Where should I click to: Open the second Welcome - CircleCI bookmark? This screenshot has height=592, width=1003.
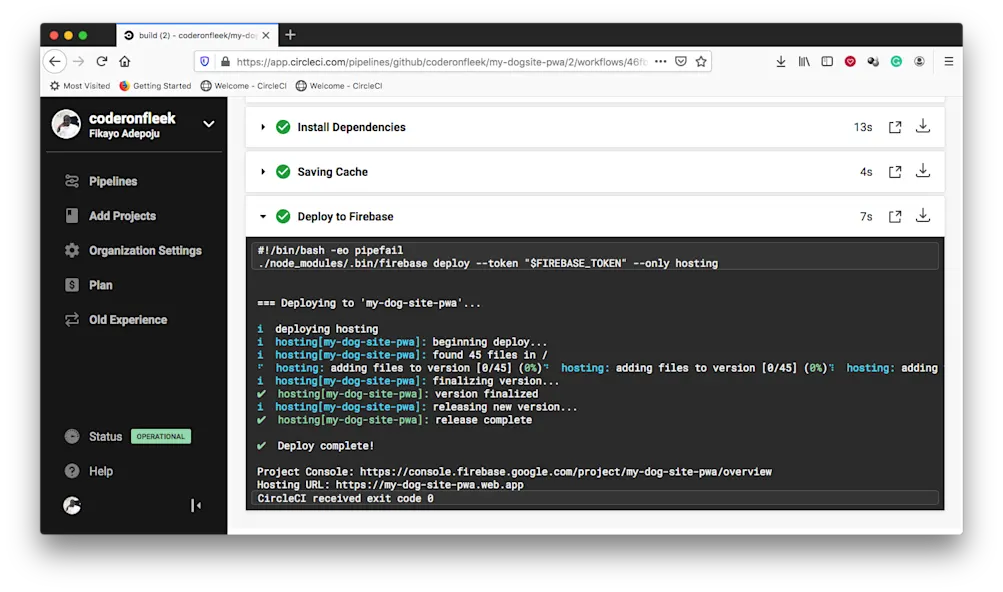click(339, 86)
